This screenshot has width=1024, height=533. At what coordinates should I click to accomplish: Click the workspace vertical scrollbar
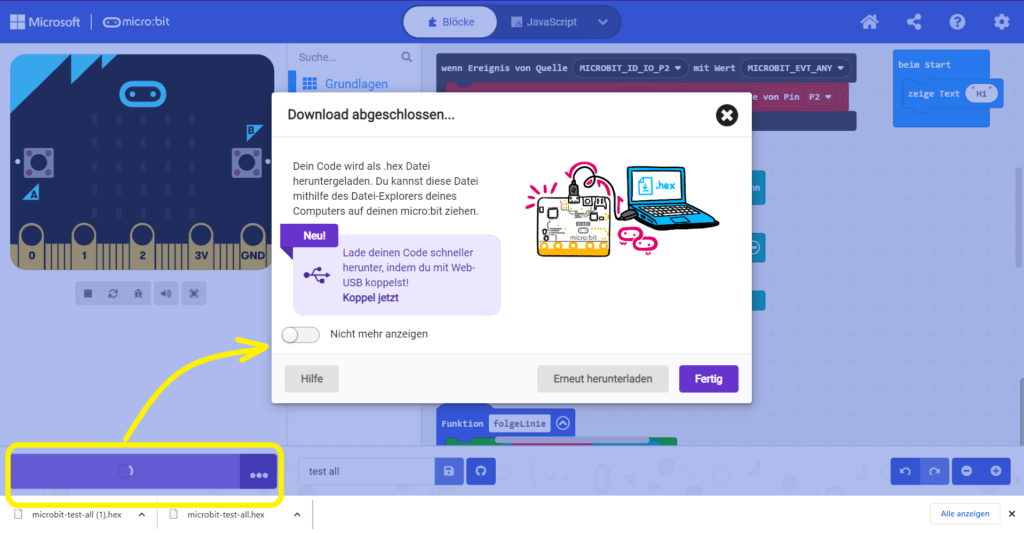[1019, 218]
